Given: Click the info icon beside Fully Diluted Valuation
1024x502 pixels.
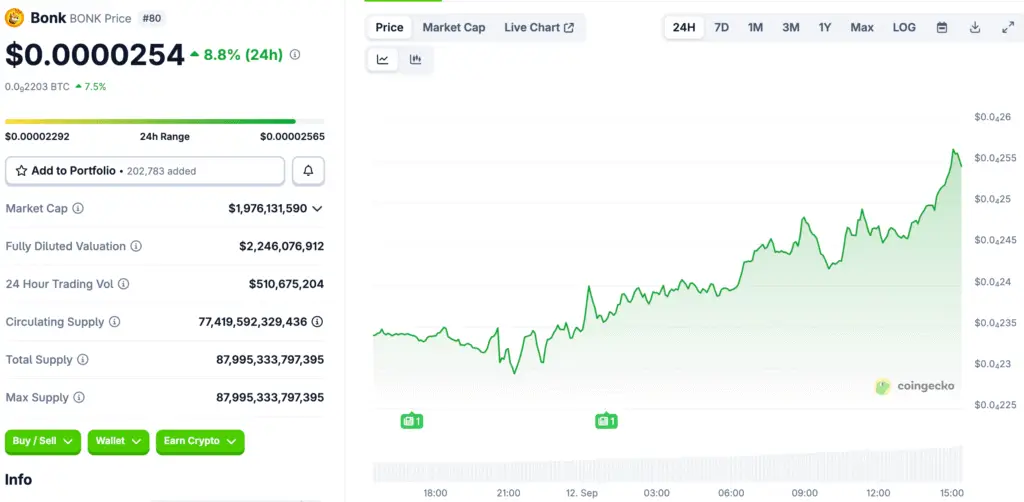Looking at the screenshot, I should click(136, 246).
